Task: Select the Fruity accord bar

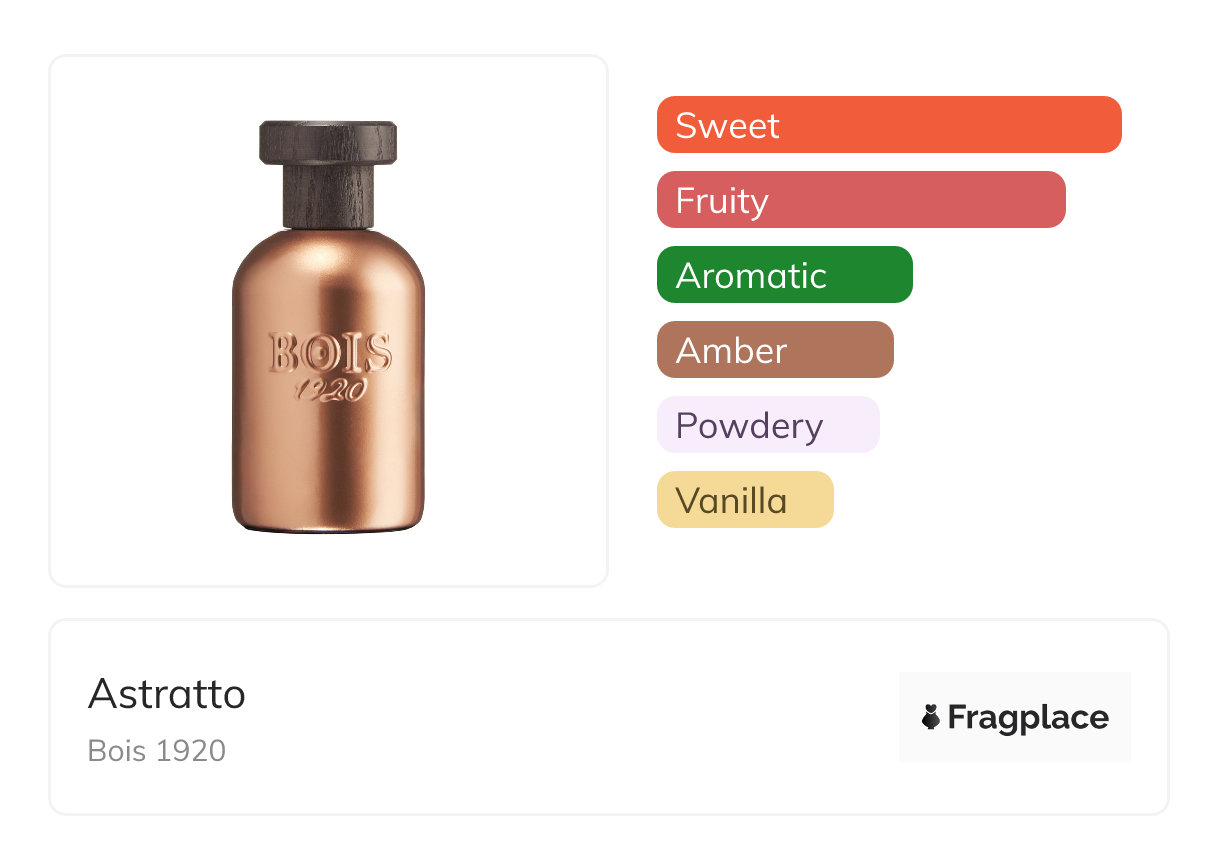Action: (861, 199)
